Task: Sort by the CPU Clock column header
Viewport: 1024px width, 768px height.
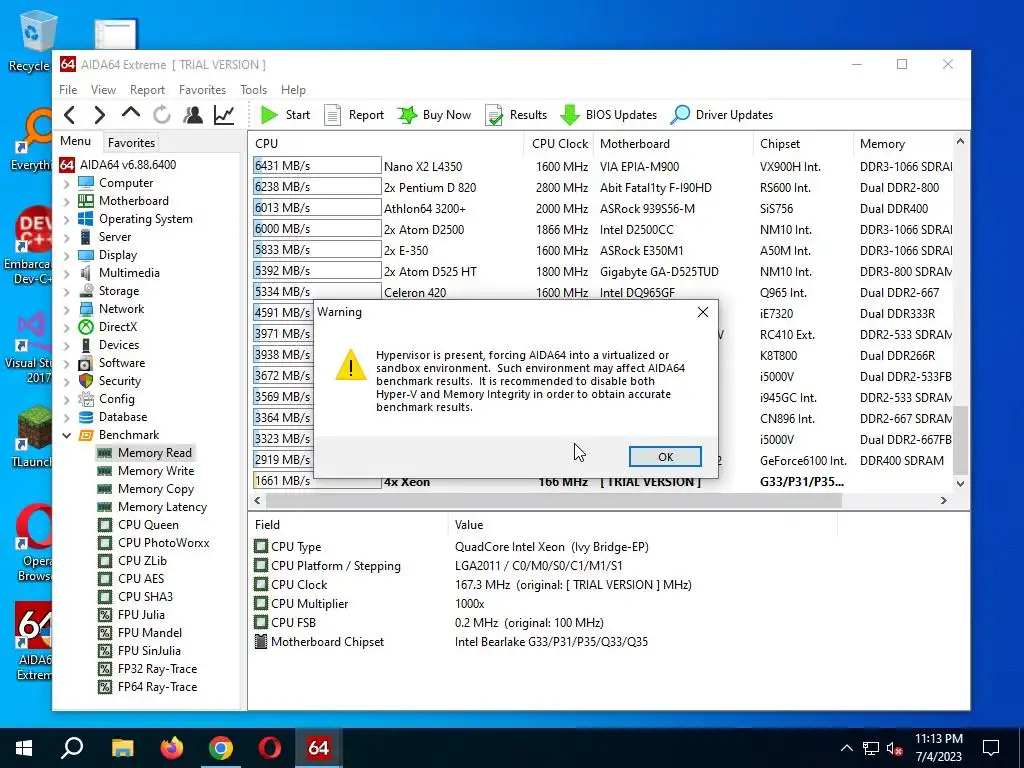Action: [560, 144]
